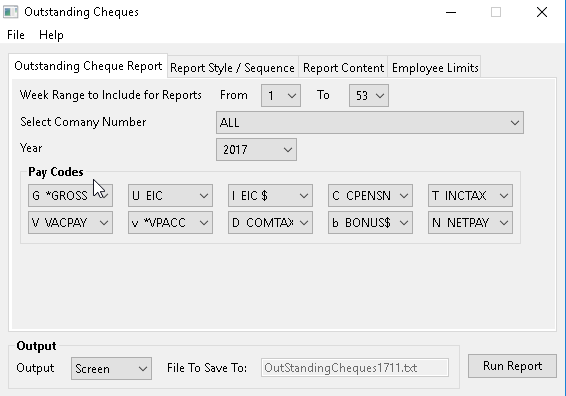Open the Report Content tab
The height and width of the screenshot is (396, 566).
(x=343, y=68)
